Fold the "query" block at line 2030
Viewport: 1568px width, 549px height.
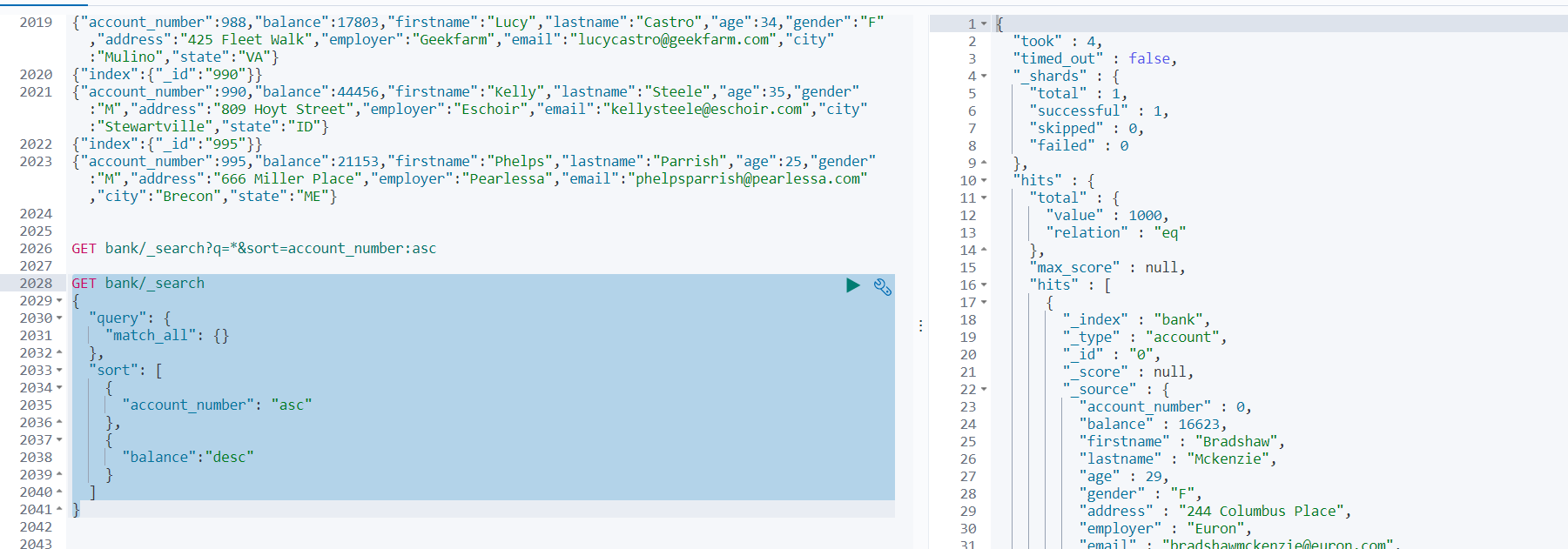point(59,318)
